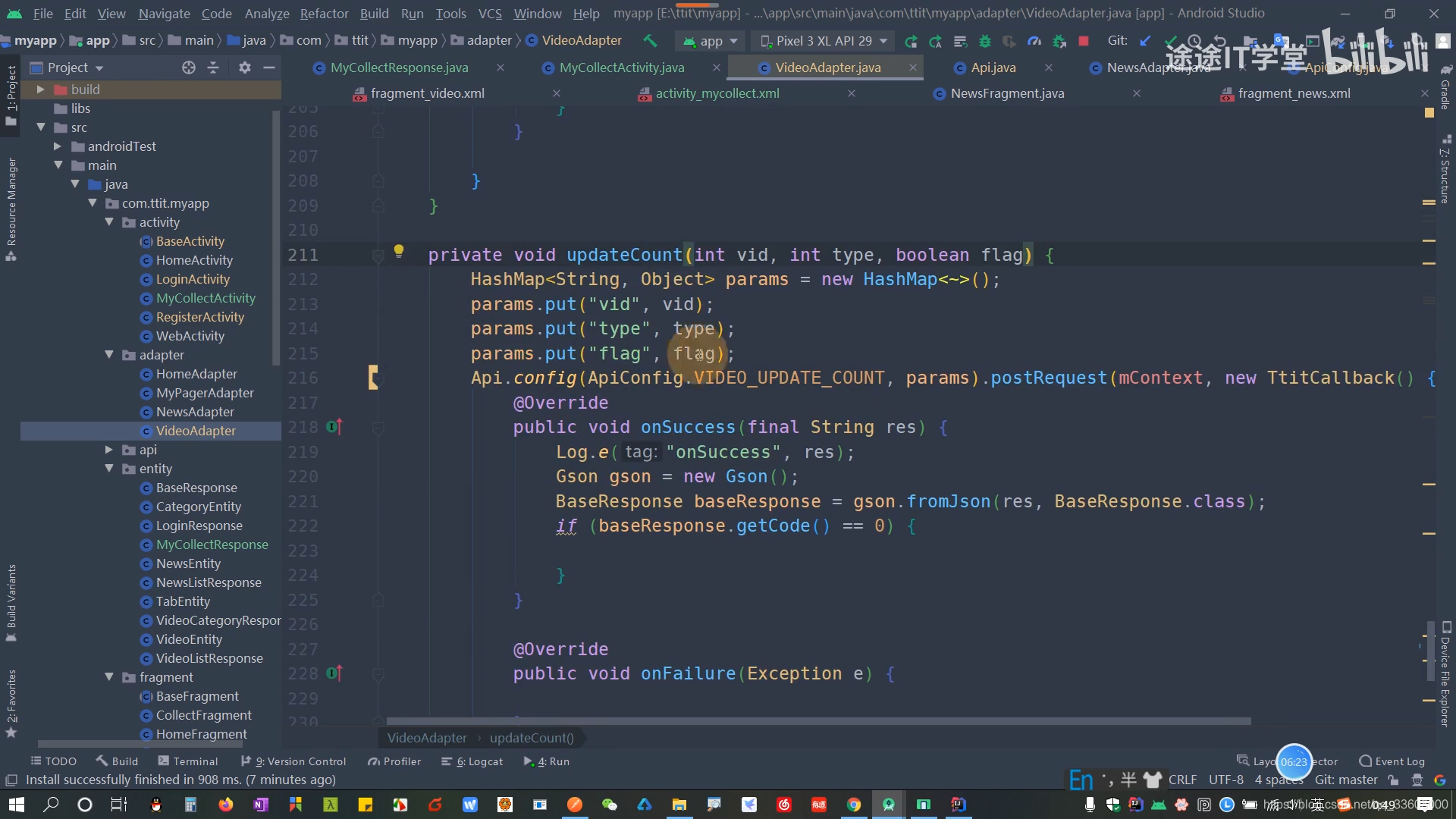Screen dimensions: 1456x819
Task: Open the Profiler tool window
Action: coord(394,761)
